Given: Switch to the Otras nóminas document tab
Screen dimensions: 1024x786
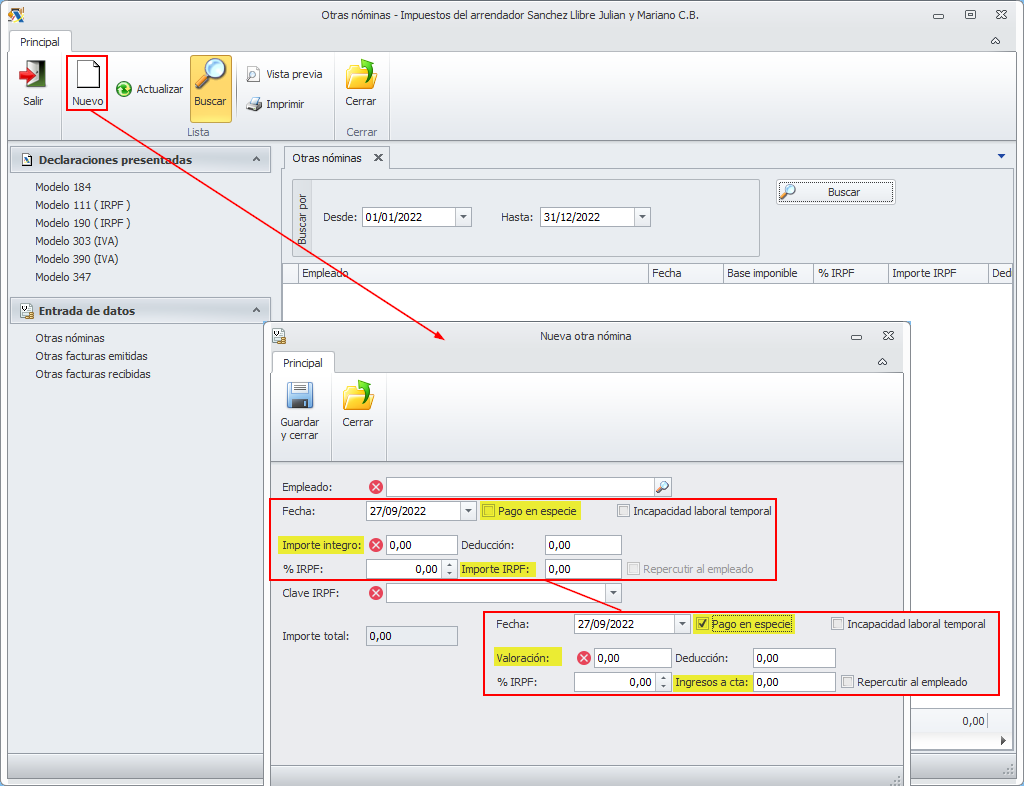Looking at the screenshot, I should (x=327, y=158).
